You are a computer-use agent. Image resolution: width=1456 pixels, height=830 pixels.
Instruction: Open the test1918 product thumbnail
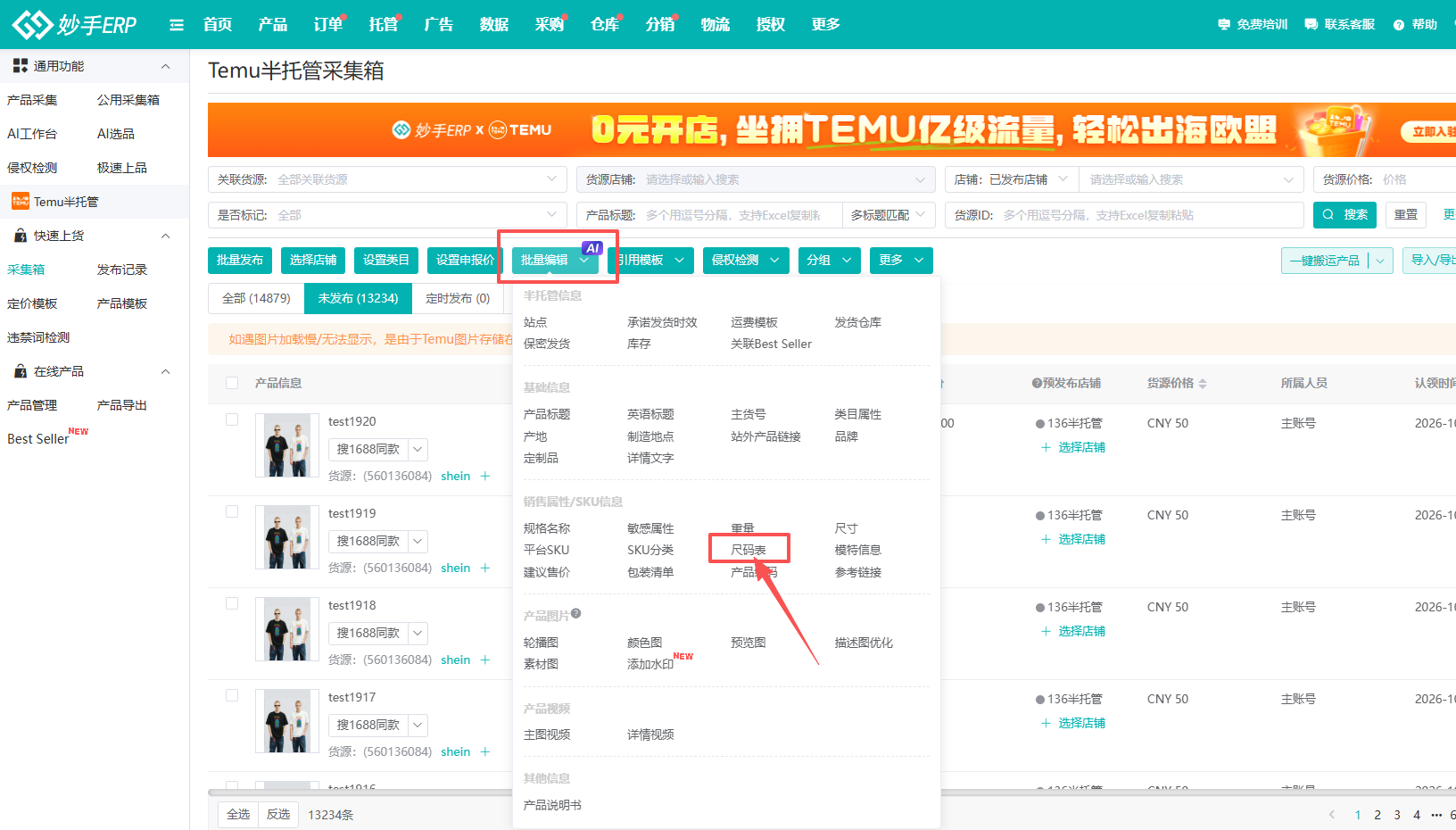[x=287, y=628]
